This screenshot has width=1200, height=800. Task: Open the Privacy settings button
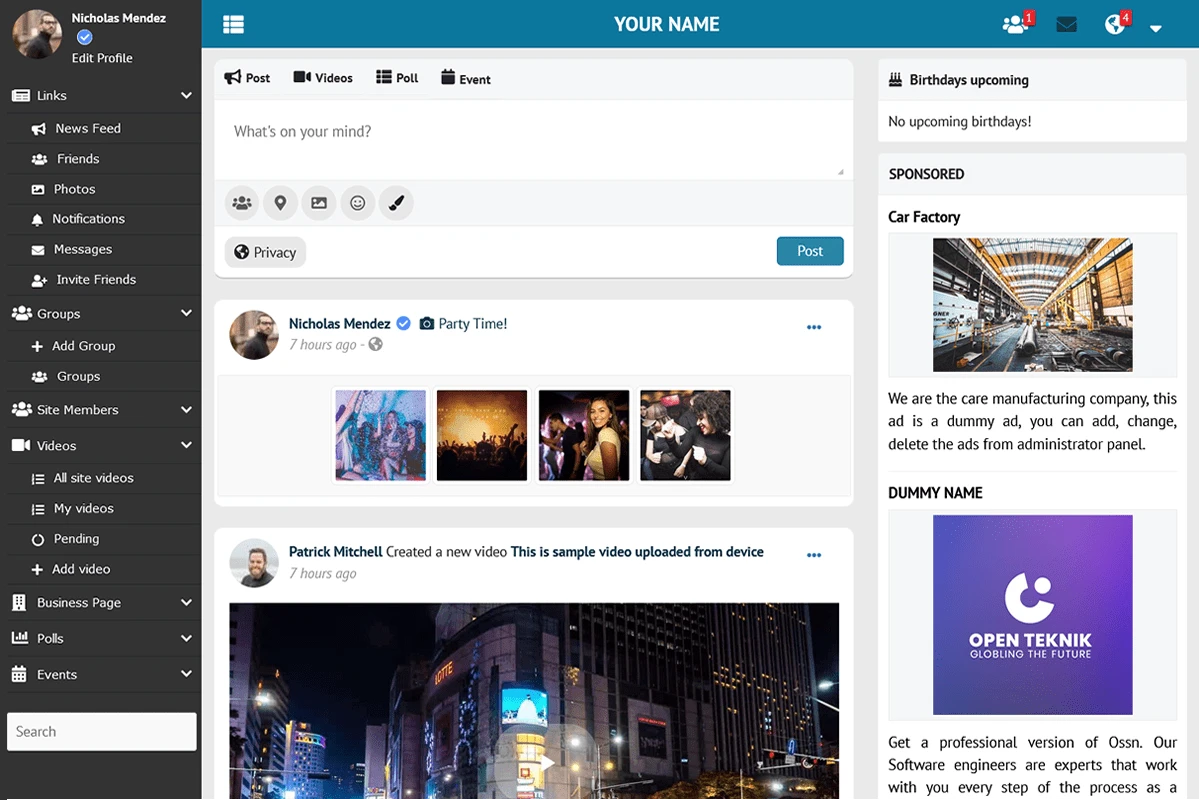[265, 252]
